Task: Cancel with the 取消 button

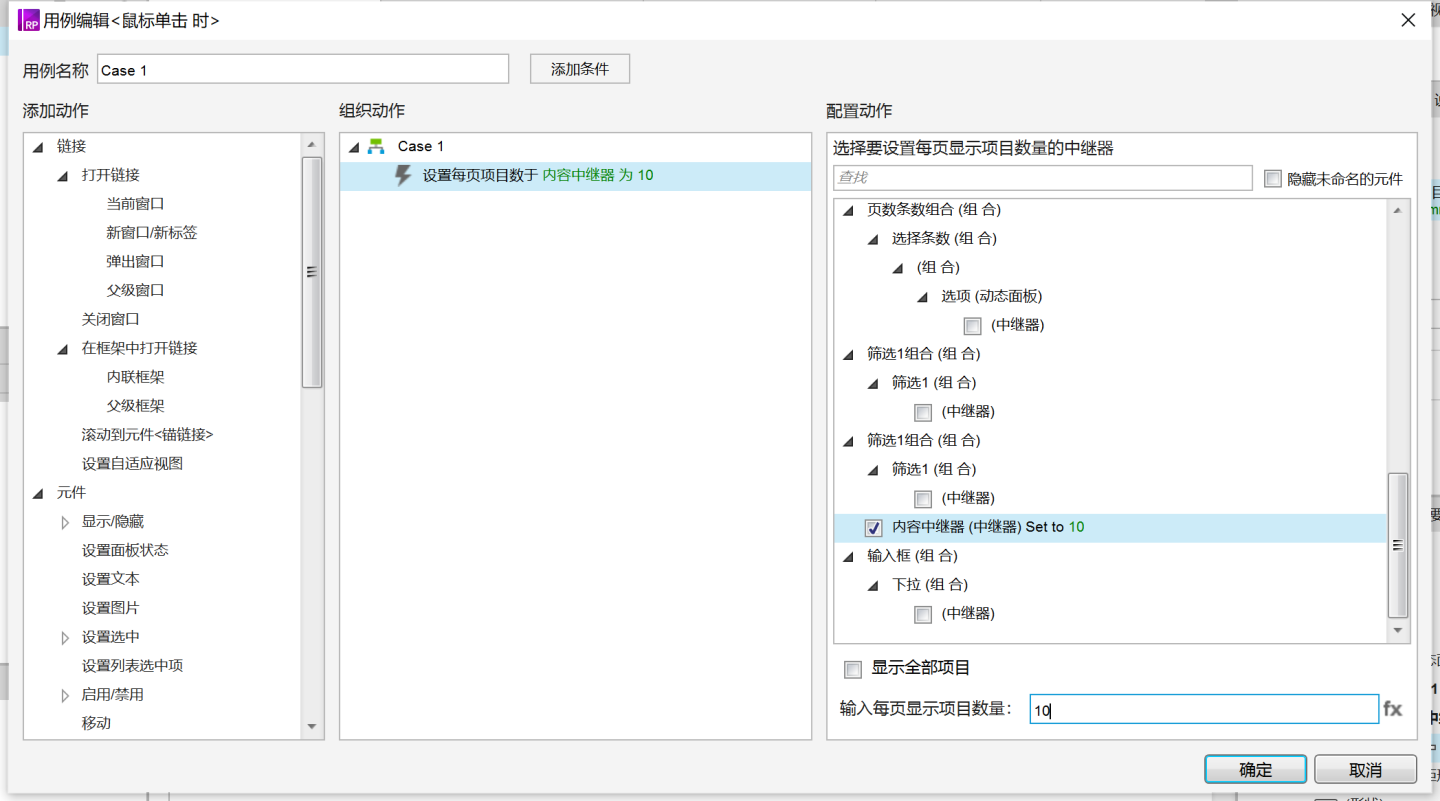Action: (x=1365, y=769)
